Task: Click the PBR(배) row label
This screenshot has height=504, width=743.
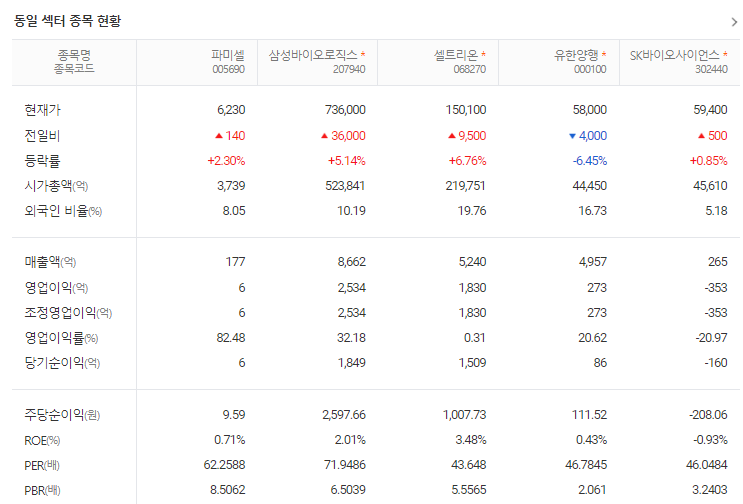Action: pyautogui.click(x=42, y=490)
